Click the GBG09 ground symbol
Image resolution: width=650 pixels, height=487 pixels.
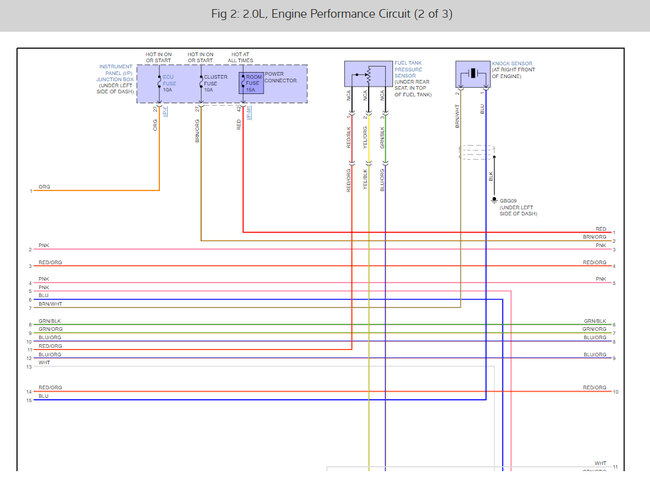(494, 201)
